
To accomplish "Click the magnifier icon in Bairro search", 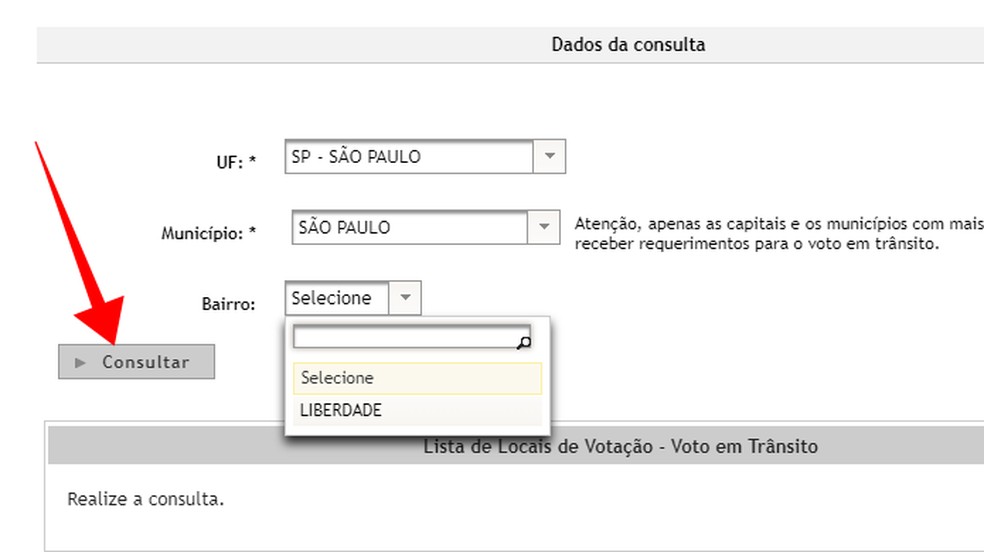I will 523,342.
